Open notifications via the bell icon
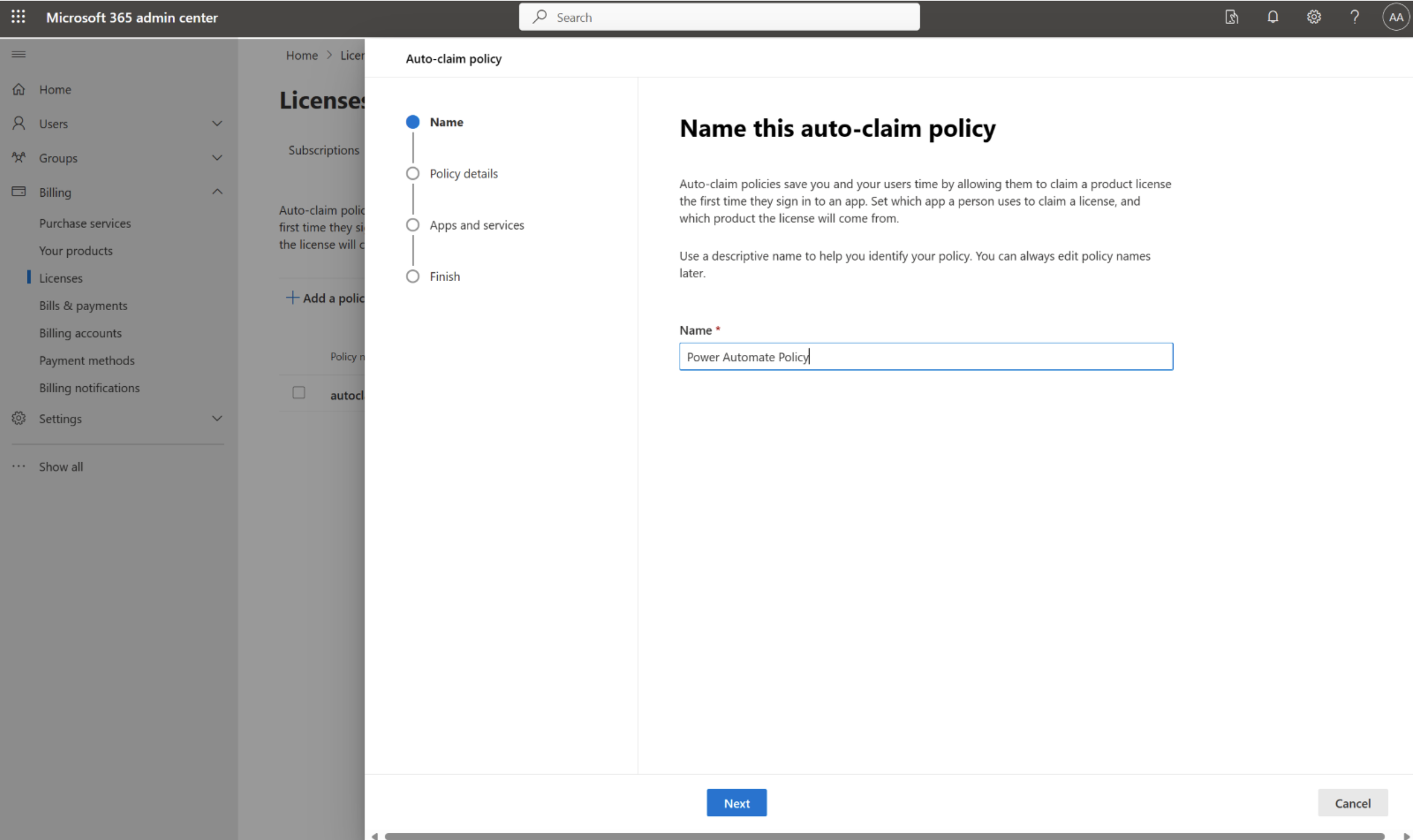 tap(1272, 17)
